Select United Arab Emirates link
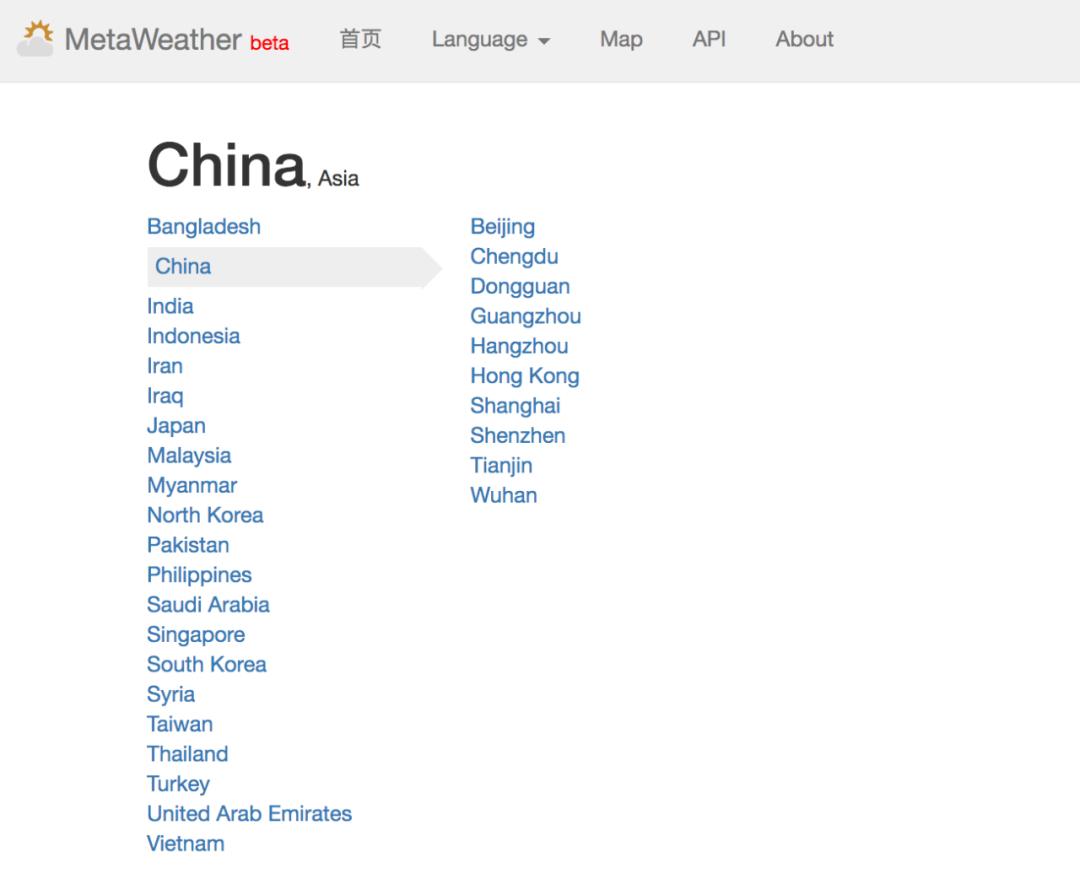 tap(249, 813)
